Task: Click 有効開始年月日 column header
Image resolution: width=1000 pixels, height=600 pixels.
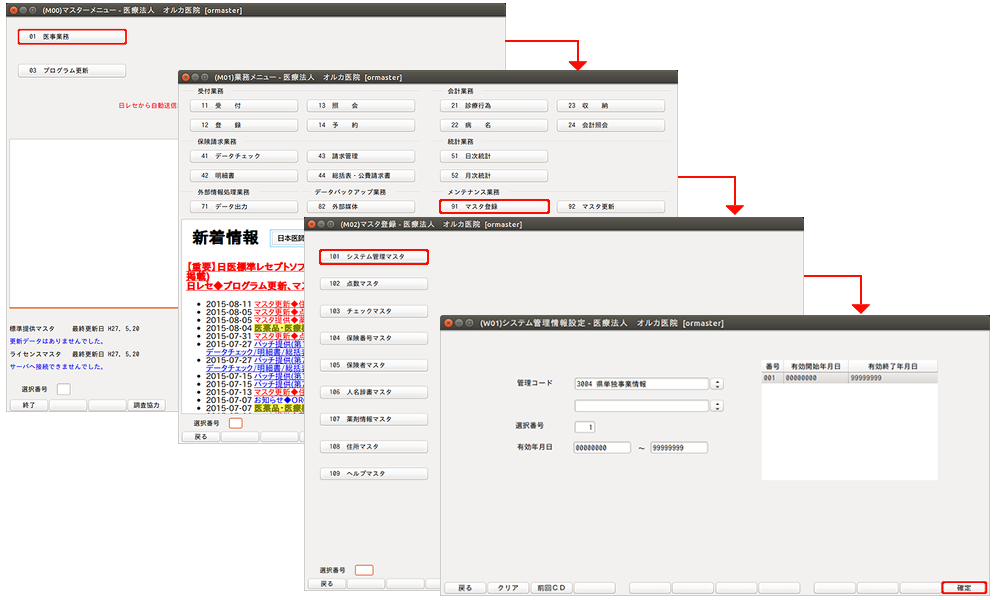Action: 816,367
